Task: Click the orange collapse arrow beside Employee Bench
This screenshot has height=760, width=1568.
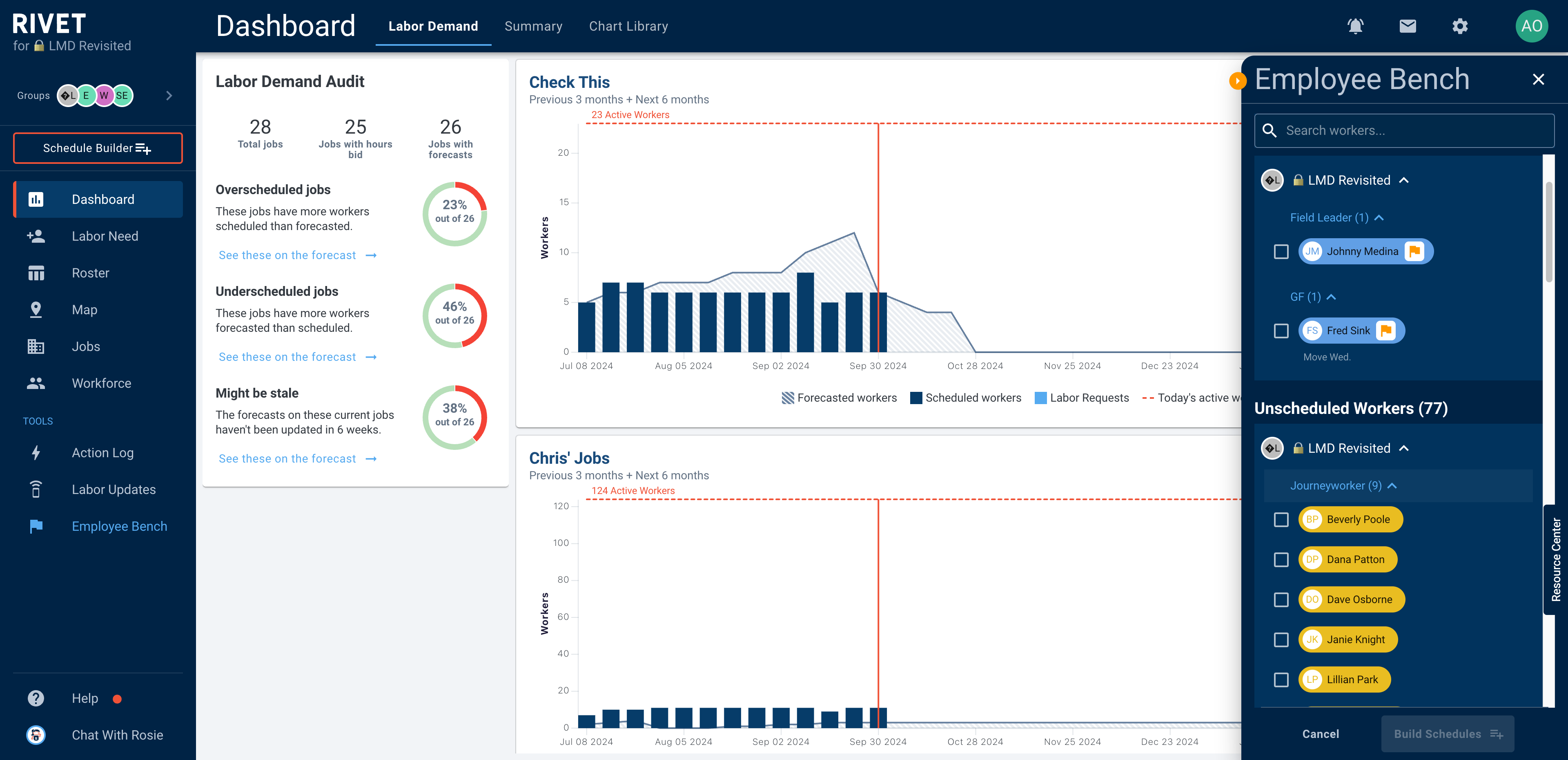Action: click(1238, 80)
